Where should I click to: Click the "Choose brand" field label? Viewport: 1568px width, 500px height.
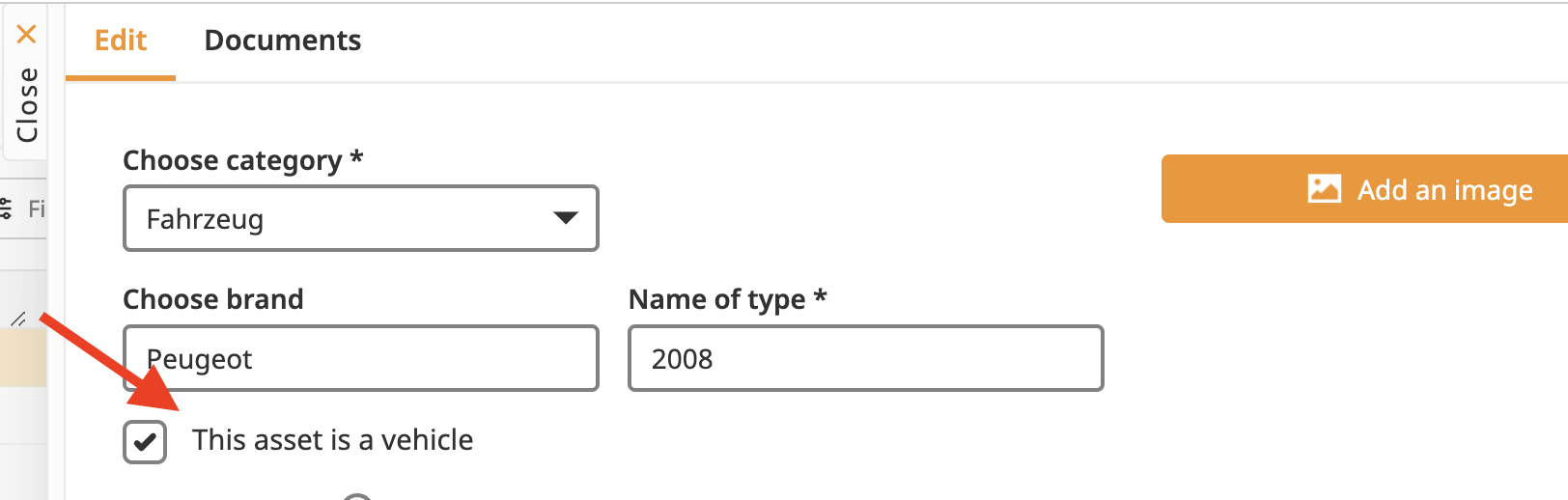pos(213,299)
